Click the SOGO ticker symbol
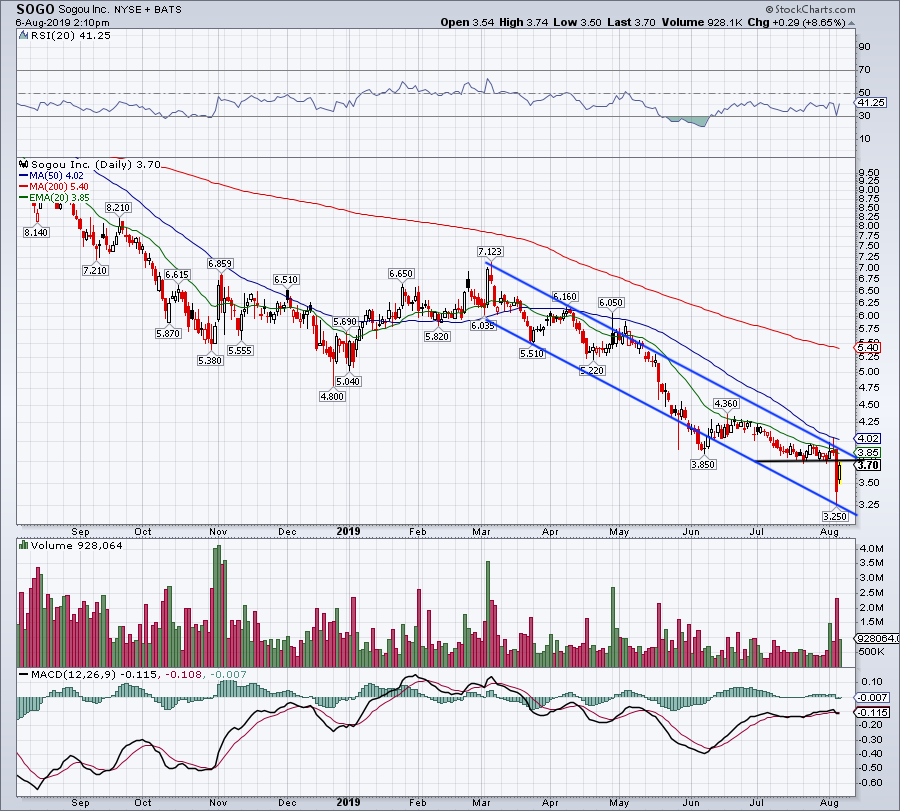Viewport: 900px width, 811px height. (x=35, y=9)
